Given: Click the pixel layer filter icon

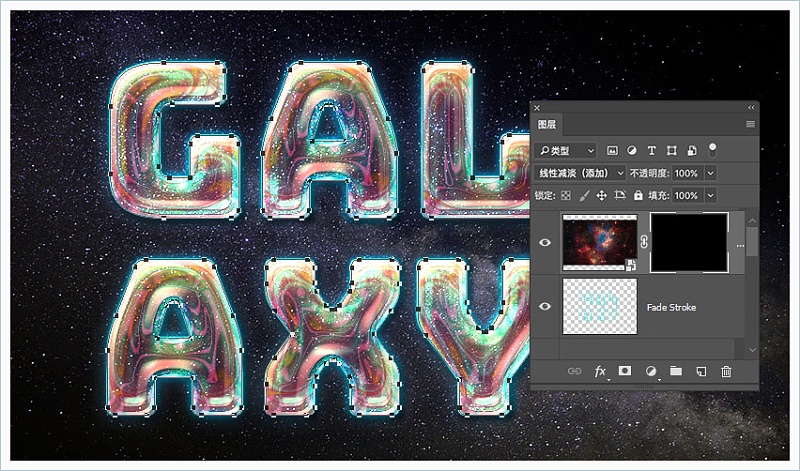Looking at the screenshot, I should click(x=612, y=151).
